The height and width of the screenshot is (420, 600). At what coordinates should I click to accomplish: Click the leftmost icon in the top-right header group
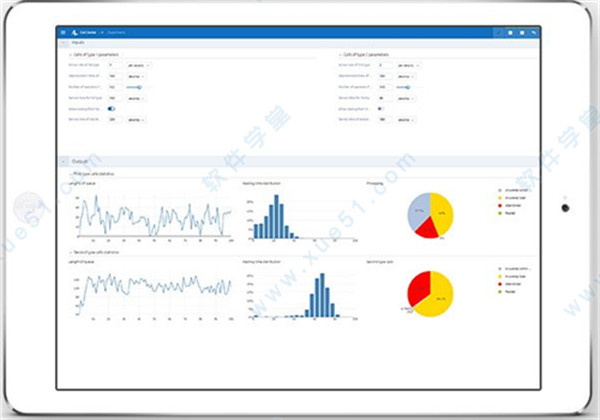click(497, 32)
